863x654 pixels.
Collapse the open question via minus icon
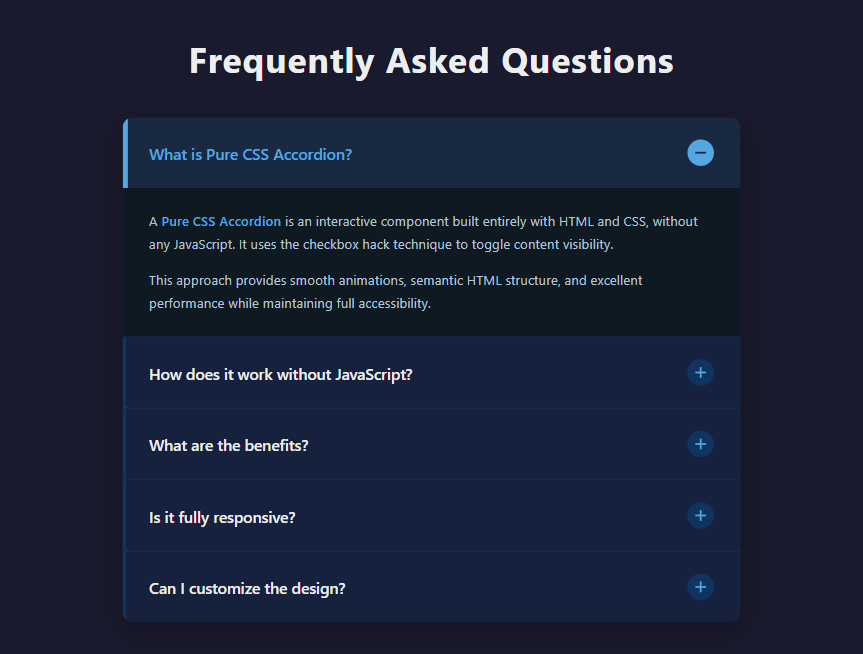[x=700, y=153]
